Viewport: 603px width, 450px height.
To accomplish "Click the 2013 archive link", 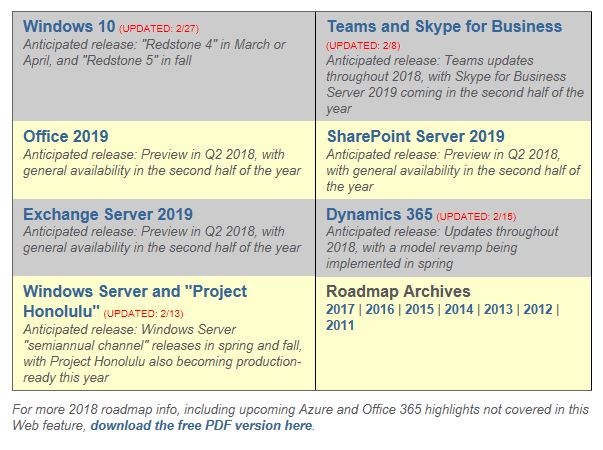I will pyautogui.click(x=498, y=309).
